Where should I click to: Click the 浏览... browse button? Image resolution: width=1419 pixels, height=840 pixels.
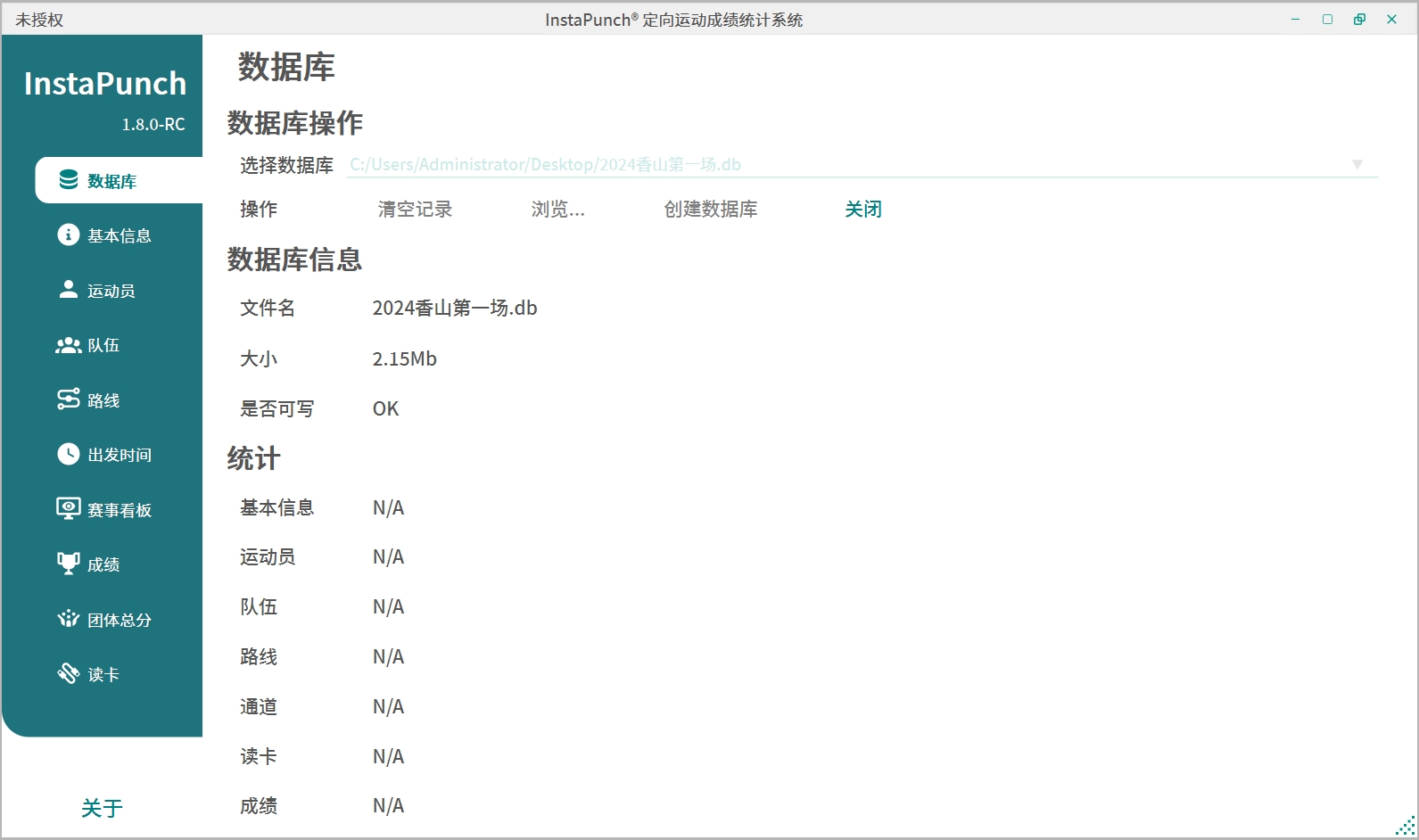[x=557, y=210]
